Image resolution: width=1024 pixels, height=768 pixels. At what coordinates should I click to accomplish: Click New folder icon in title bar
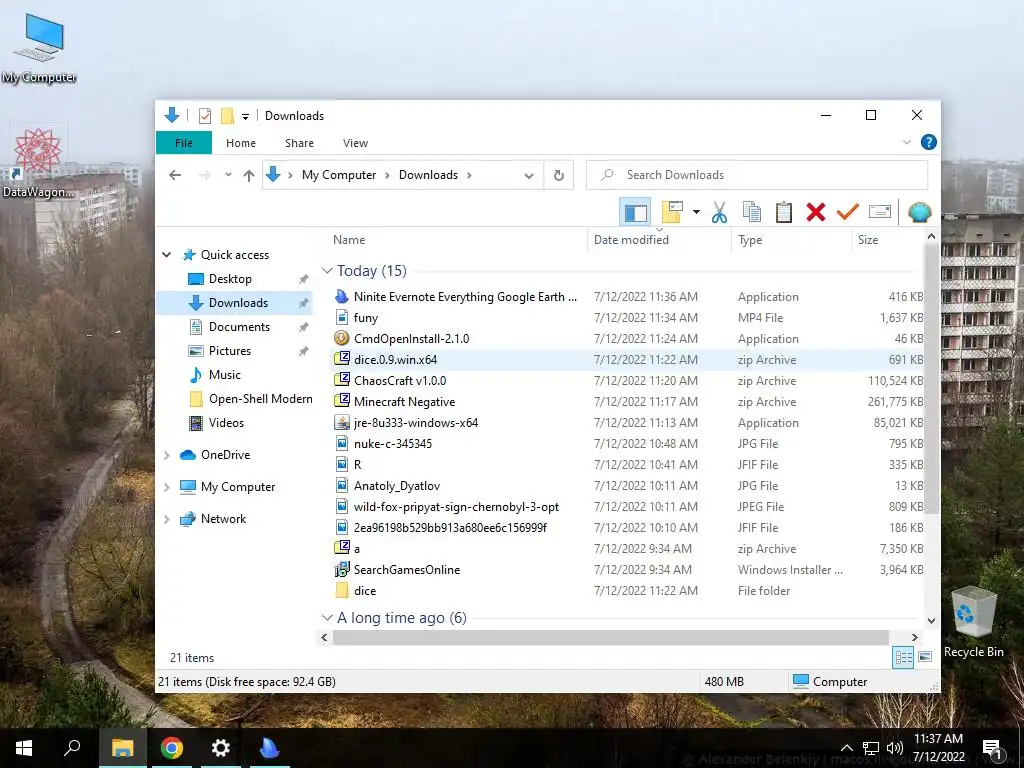(227, 116)
